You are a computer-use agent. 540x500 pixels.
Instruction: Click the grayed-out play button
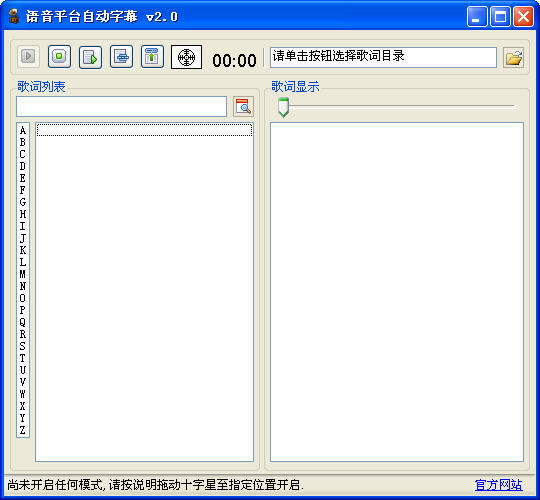point(29,56)
